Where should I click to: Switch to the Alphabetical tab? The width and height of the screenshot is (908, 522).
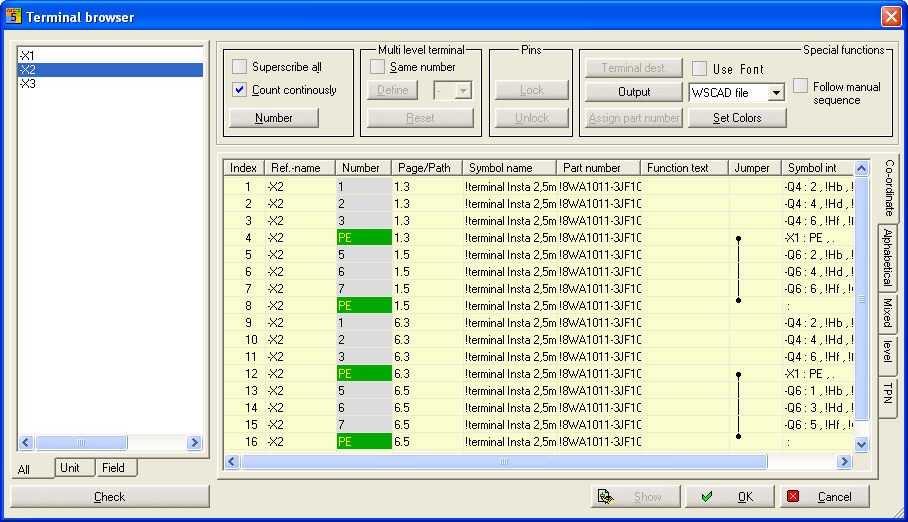(x=887, y=257)
